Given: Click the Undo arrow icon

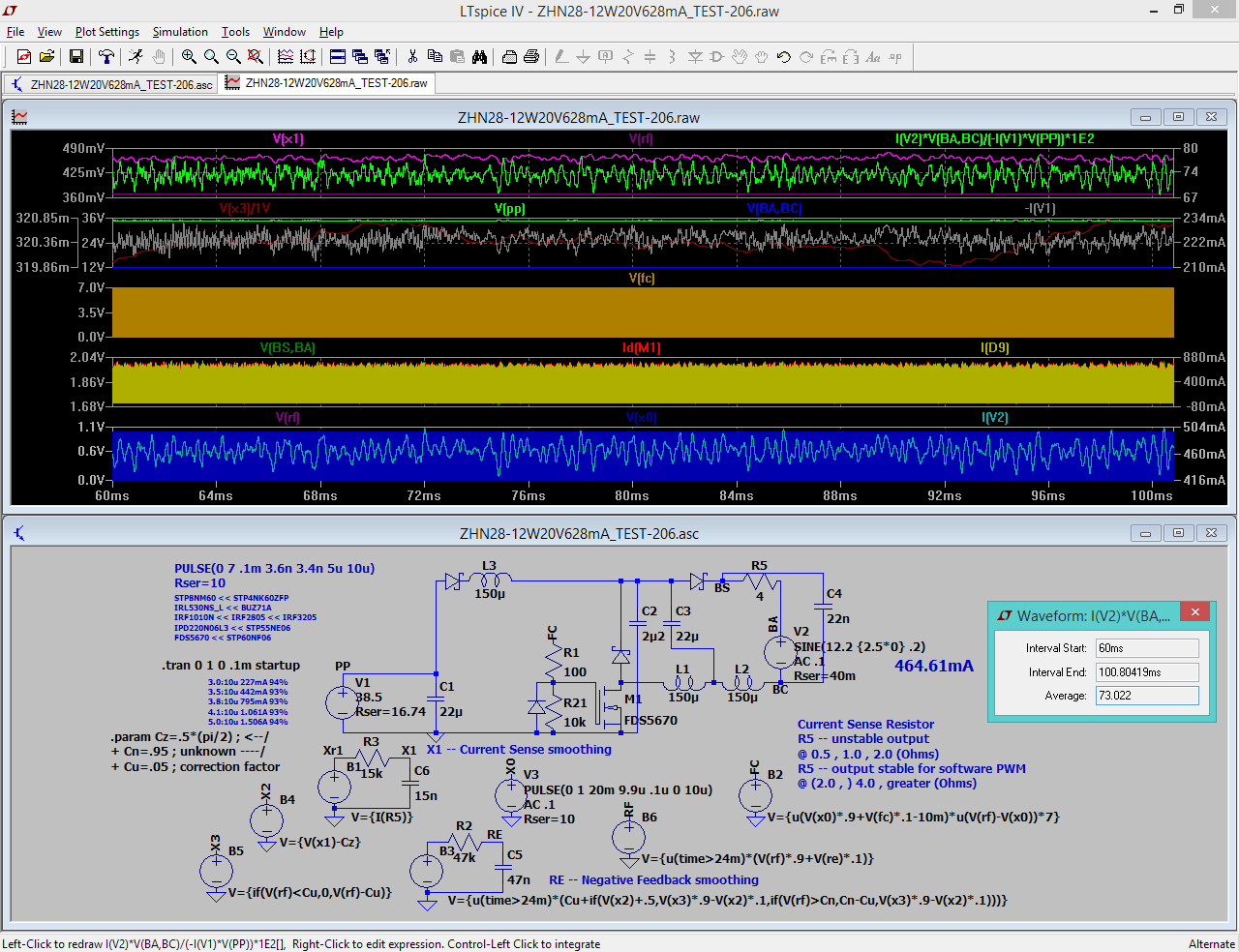Looking at the screenshot, I should (784, 57).
